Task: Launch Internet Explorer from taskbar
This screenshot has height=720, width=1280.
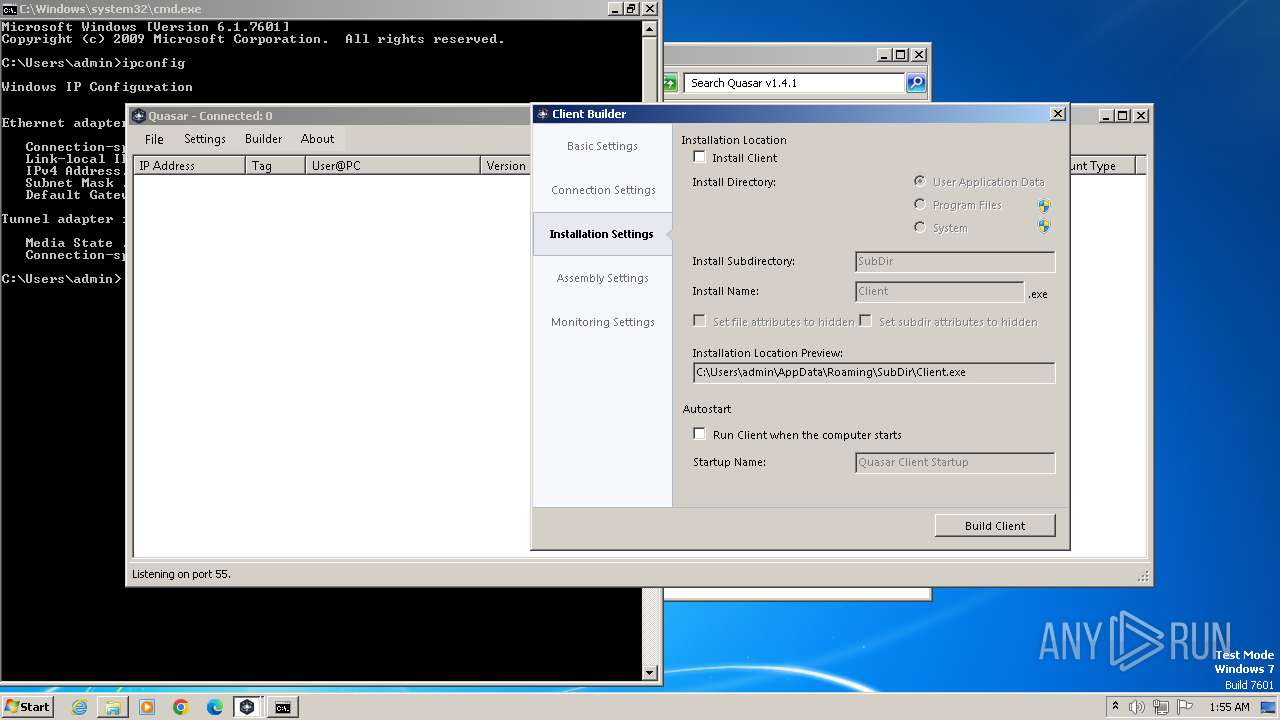Action: pos(80,707)
